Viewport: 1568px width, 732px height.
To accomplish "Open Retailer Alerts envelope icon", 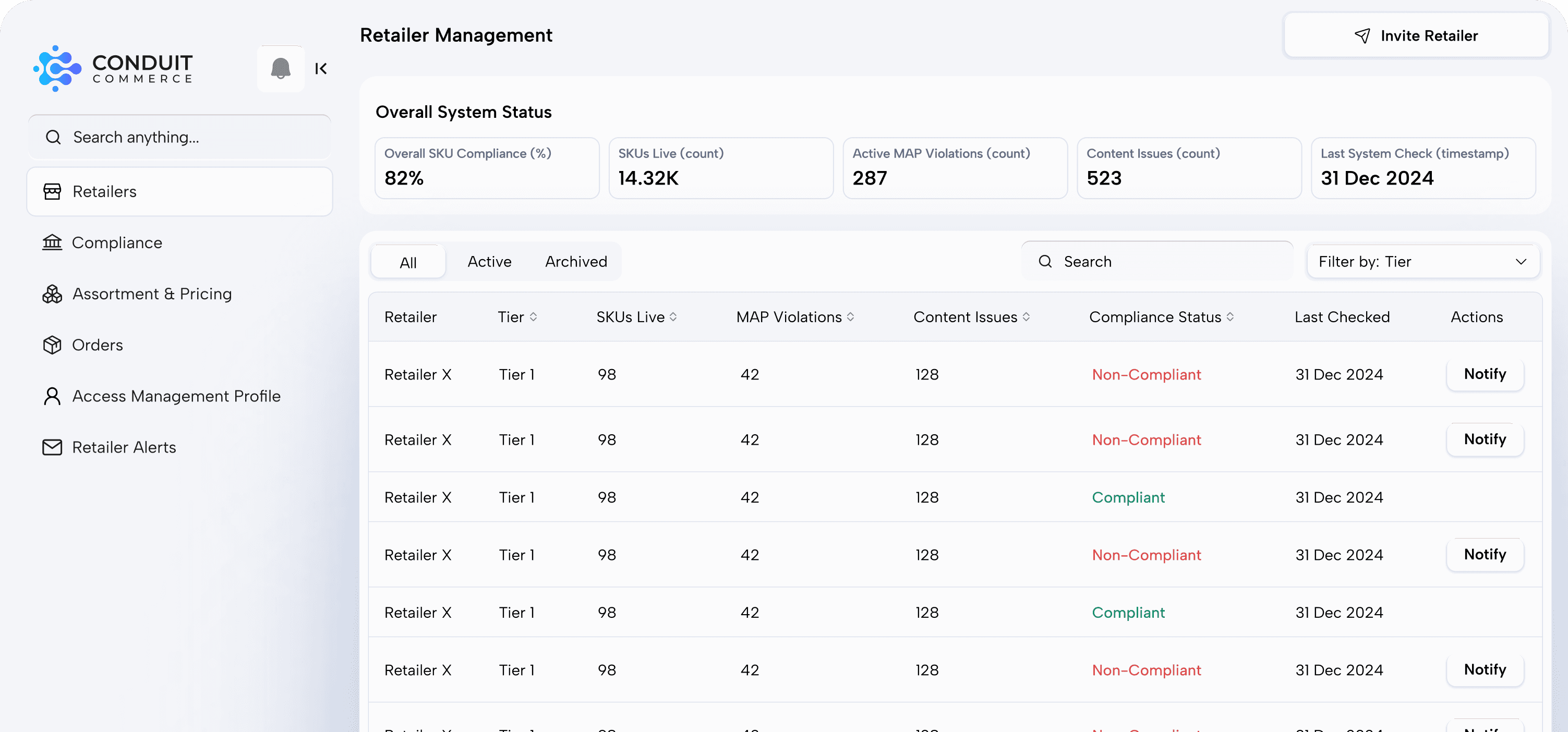I will click(52, 447).
